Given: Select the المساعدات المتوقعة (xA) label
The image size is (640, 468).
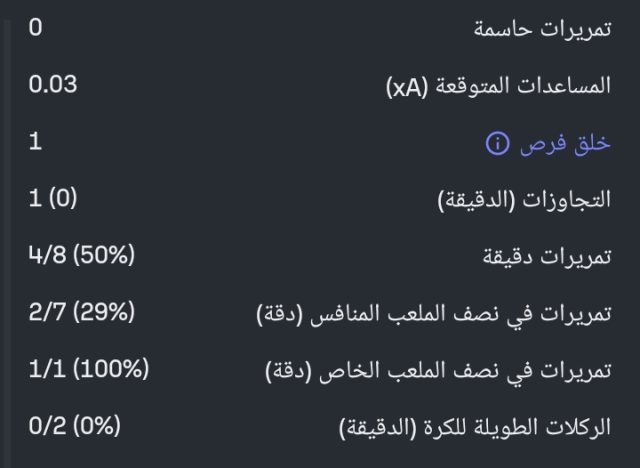Looking at the screenshot, I should point(498,86).
